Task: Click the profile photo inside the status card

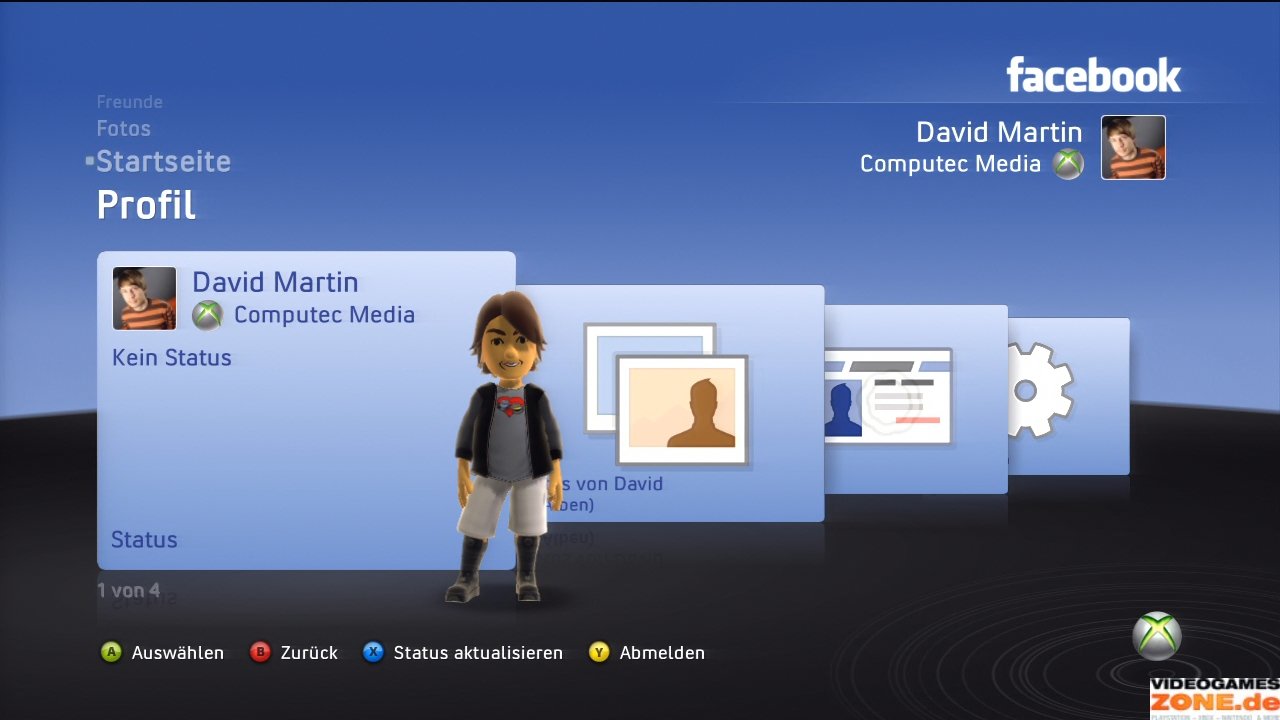Action: click(x=144, y=298)
